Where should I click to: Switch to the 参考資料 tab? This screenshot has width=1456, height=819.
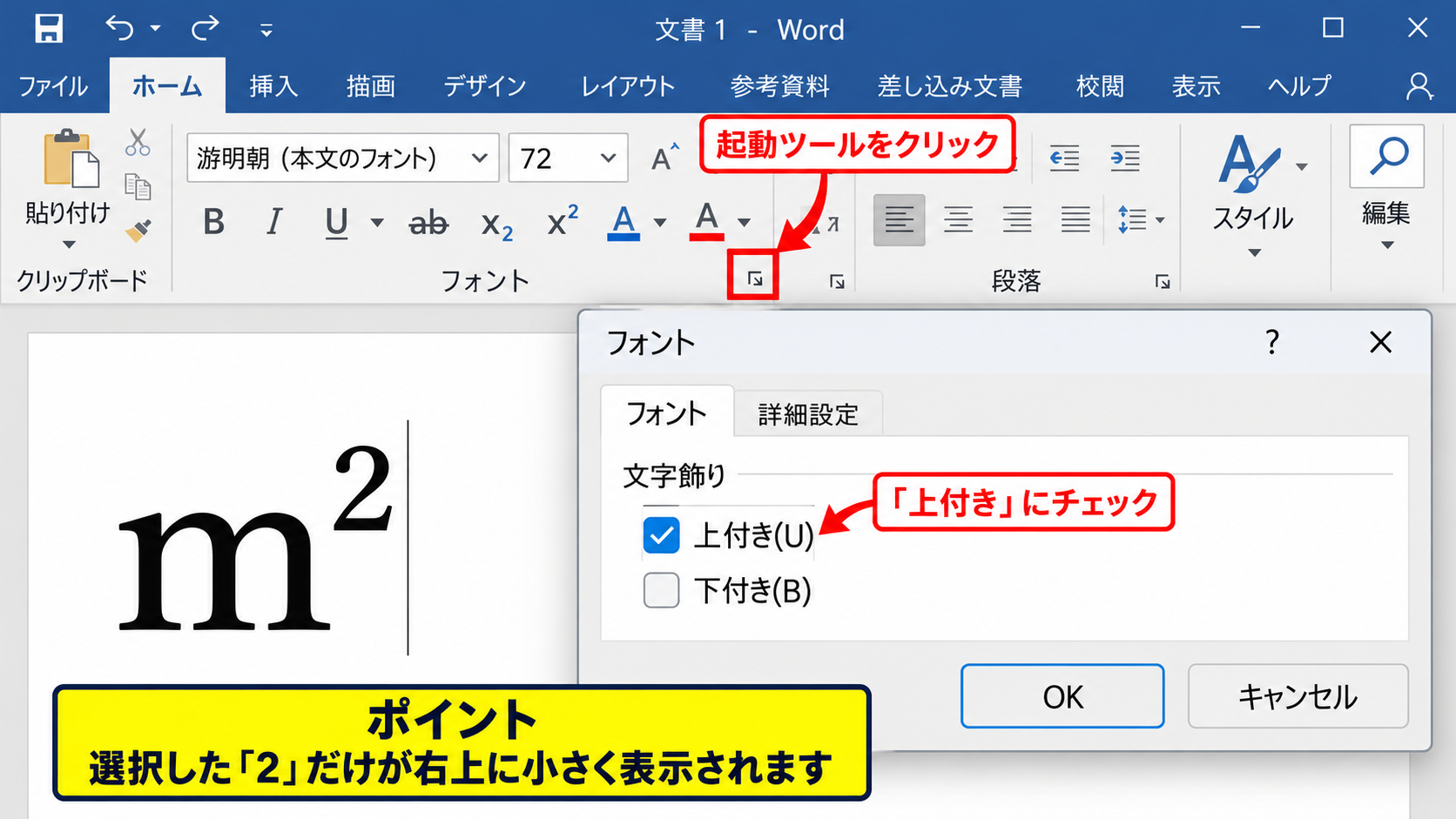click(779, 86)
